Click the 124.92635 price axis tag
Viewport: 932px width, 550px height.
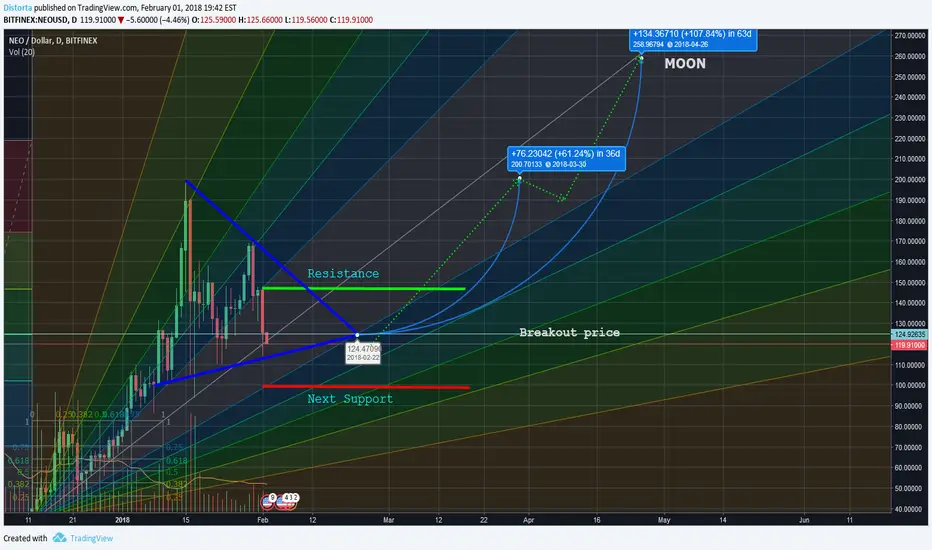(x=909, y=335)
